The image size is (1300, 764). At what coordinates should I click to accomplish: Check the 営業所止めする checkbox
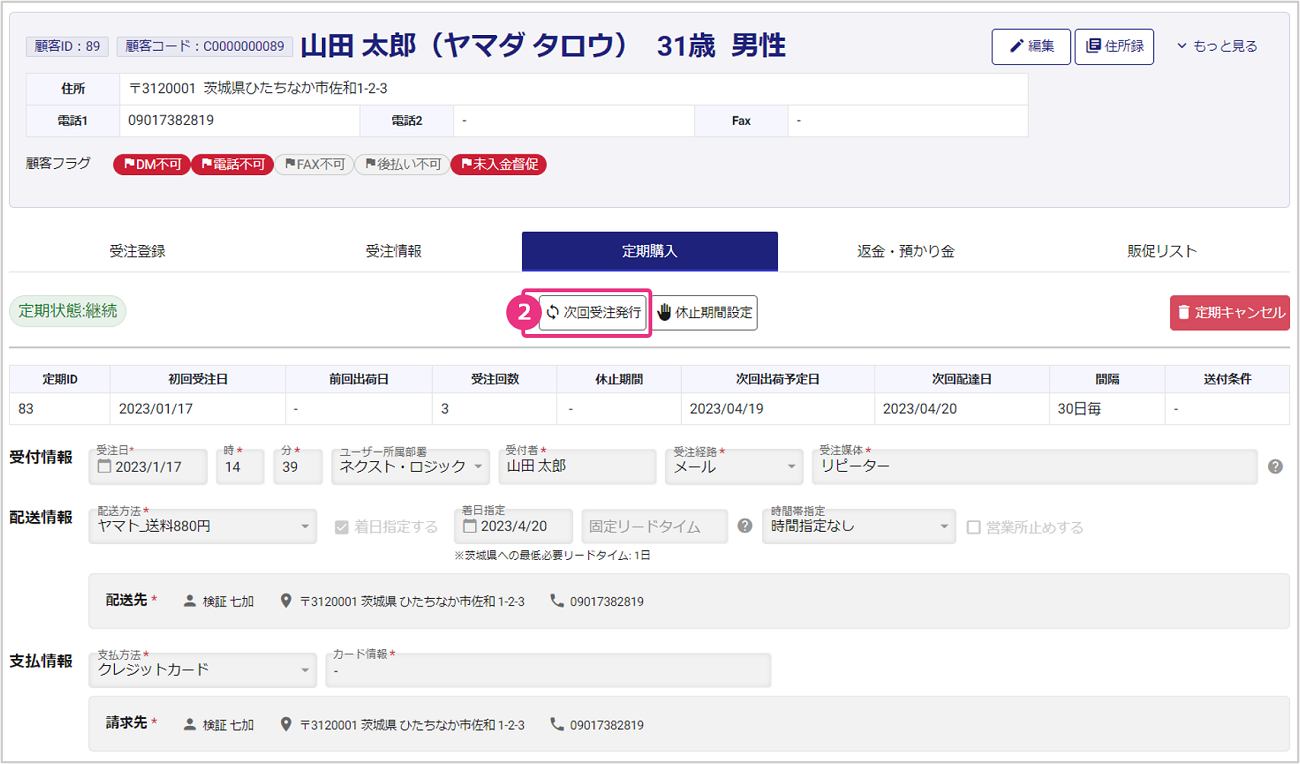(974, 527)
